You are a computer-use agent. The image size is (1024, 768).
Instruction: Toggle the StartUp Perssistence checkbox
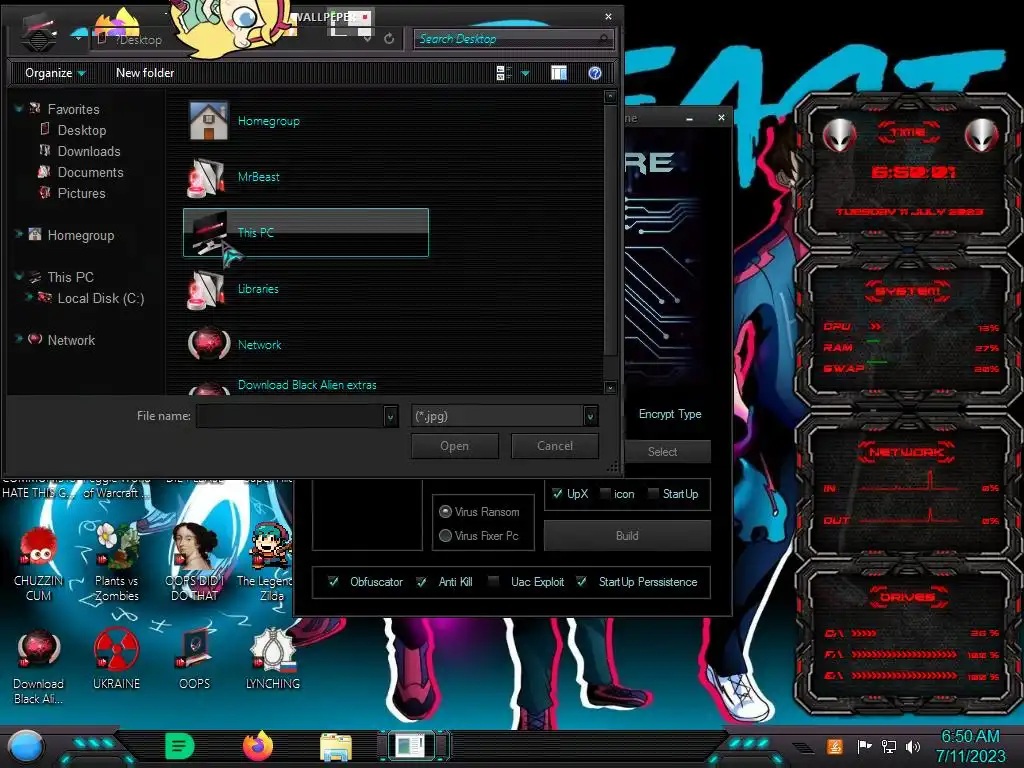coord(582,582)
